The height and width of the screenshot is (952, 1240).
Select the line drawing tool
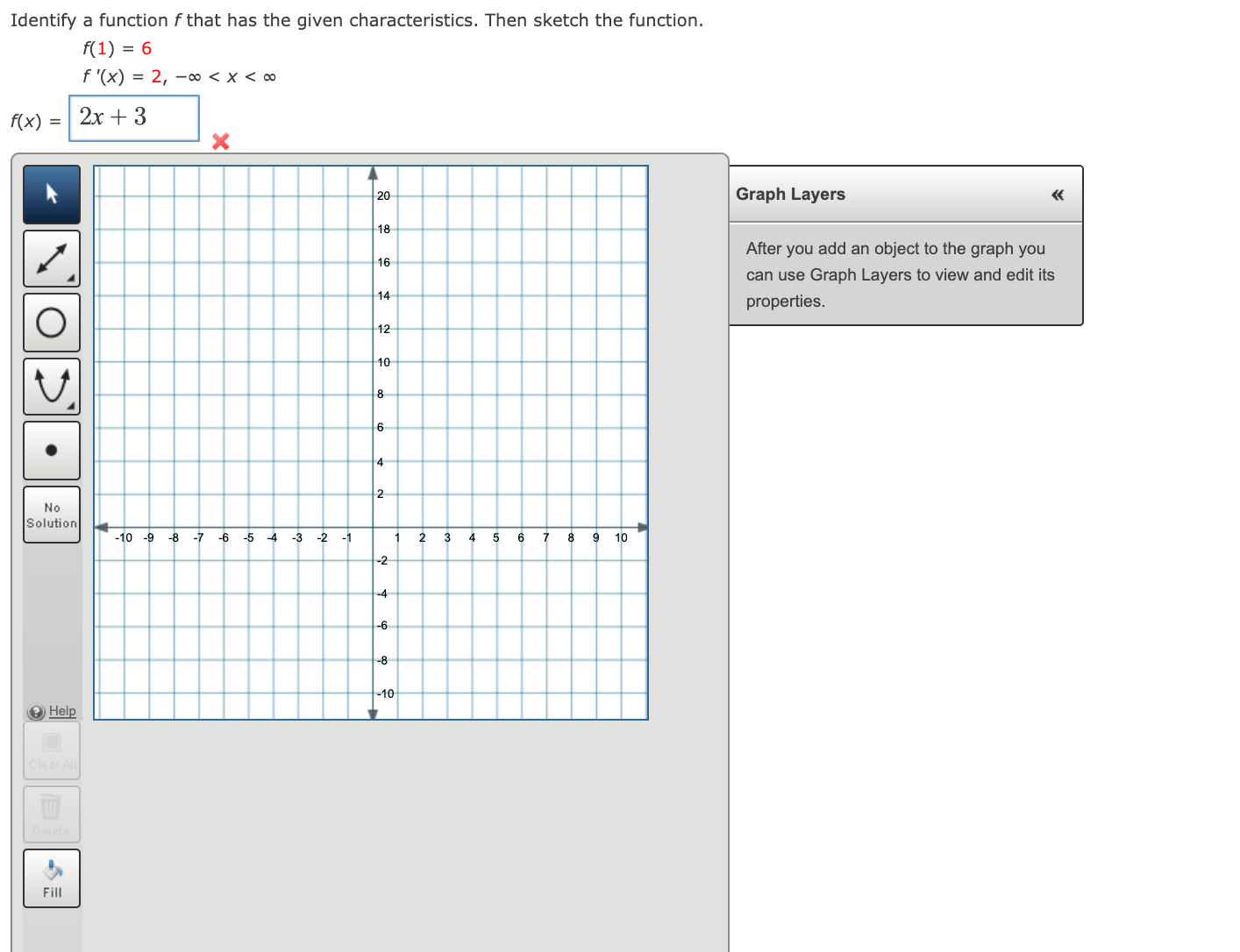50,259
